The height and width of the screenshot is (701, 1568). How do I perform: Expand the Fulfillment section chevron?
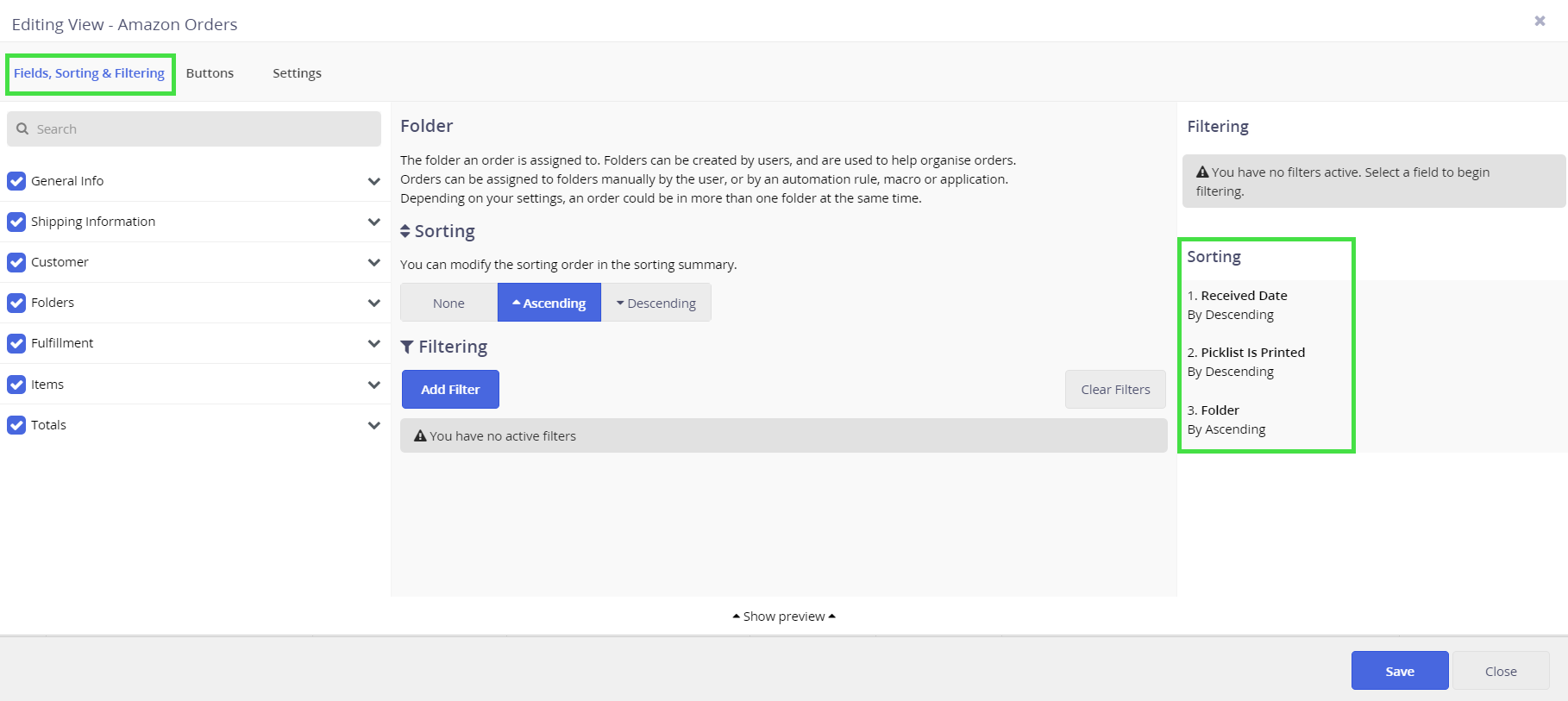click(x=373, y=343)
